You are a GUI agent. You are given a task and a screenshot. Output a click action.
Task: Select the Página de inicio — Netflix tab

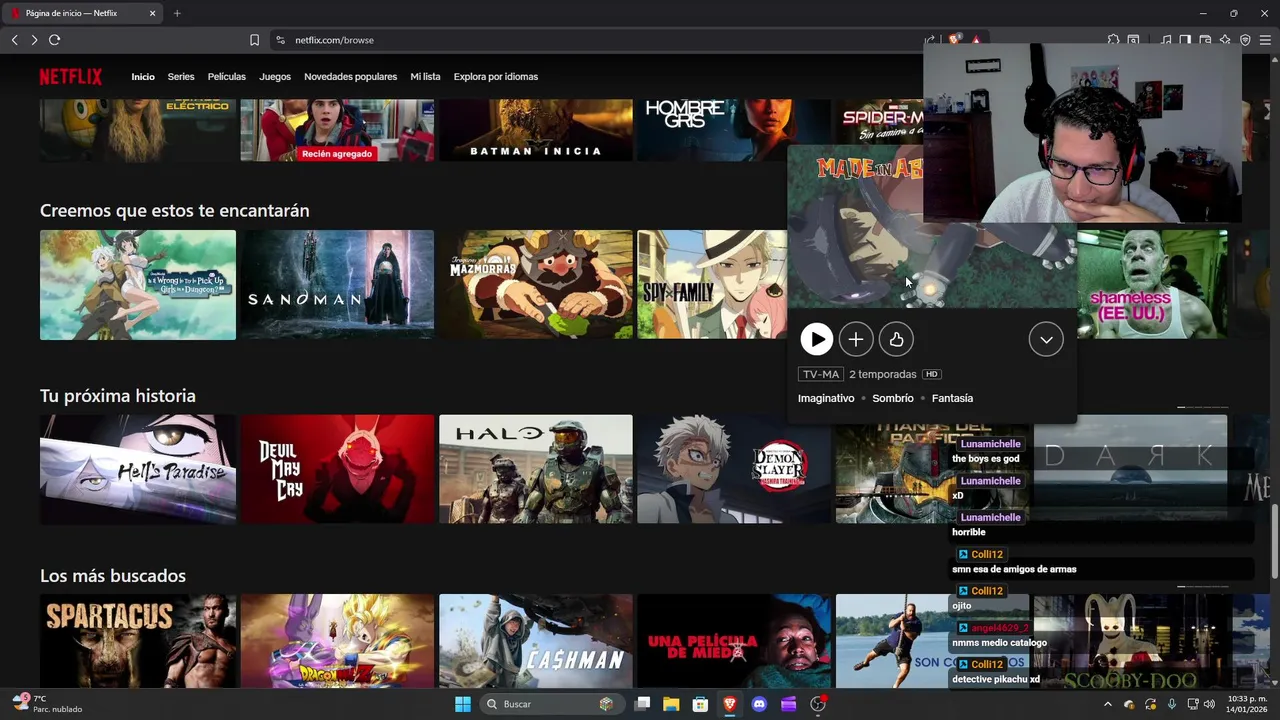click(82, 13)
